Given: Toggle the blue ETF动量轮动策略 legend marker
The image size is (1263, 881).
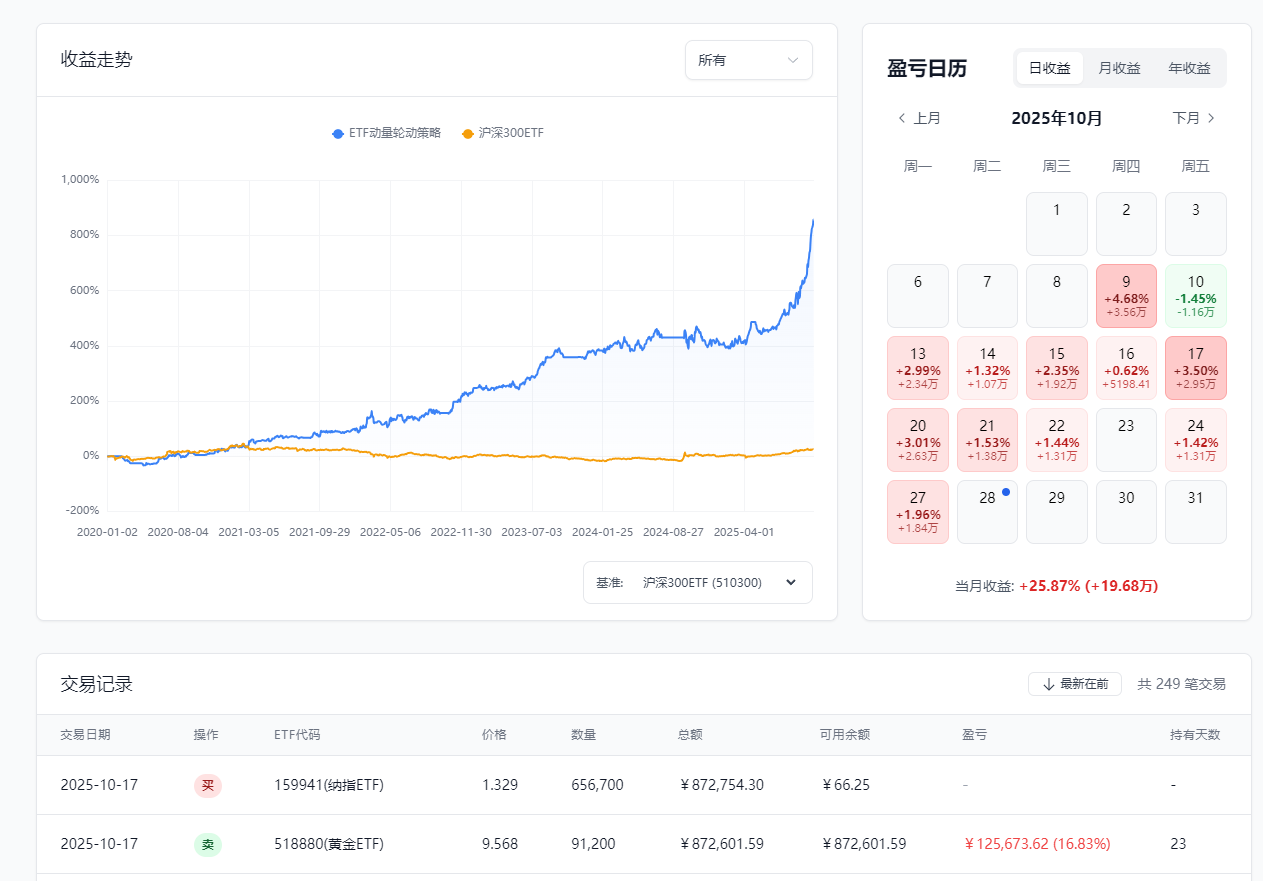Looking at the screenshot, I should point(338,133).
